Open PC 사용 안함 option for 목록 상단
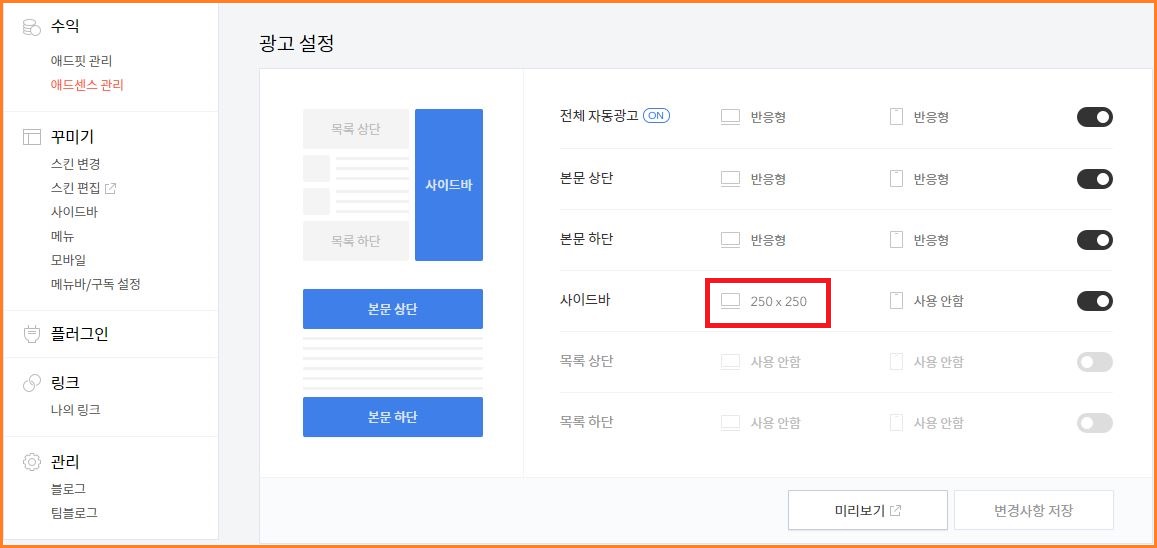Image resolution: width=1157 pixels, height=548 pixels. click(776, 362)
